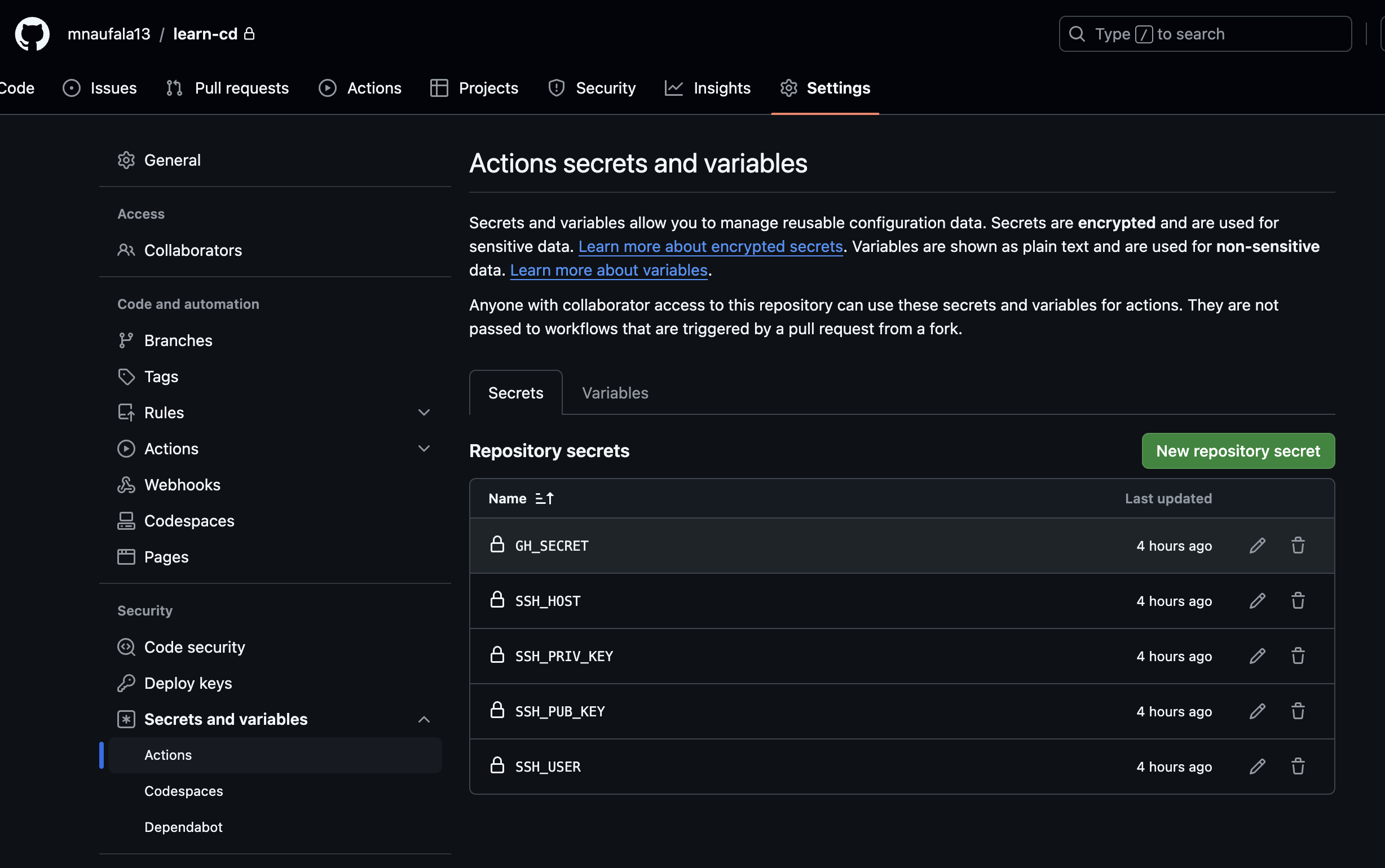Edit the GH_SECRET secret pencil icon
Viewport: 1385px width, 868px height.
click(x=1257, y=546)
